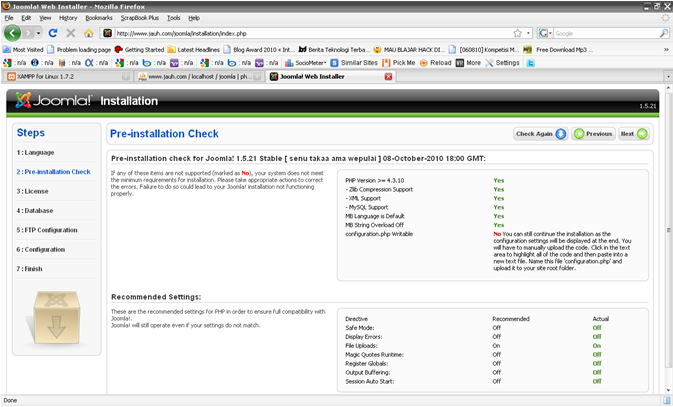Click the Twitter bird toolbar icon
The height and width of the screenshot is (407, 673).
[531, 63]
